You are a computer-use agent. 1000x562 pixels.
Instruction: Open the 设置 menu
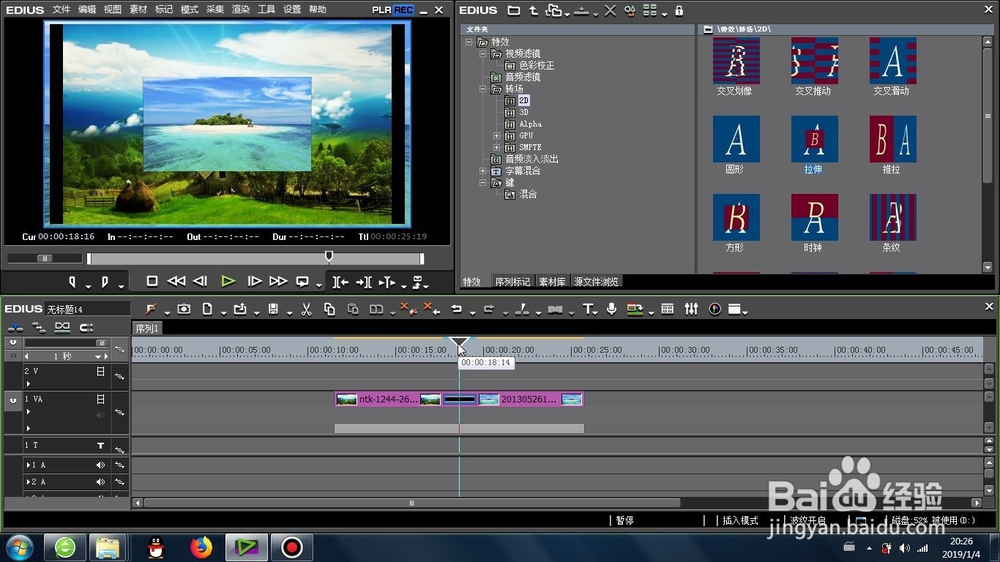click(291, 10)
